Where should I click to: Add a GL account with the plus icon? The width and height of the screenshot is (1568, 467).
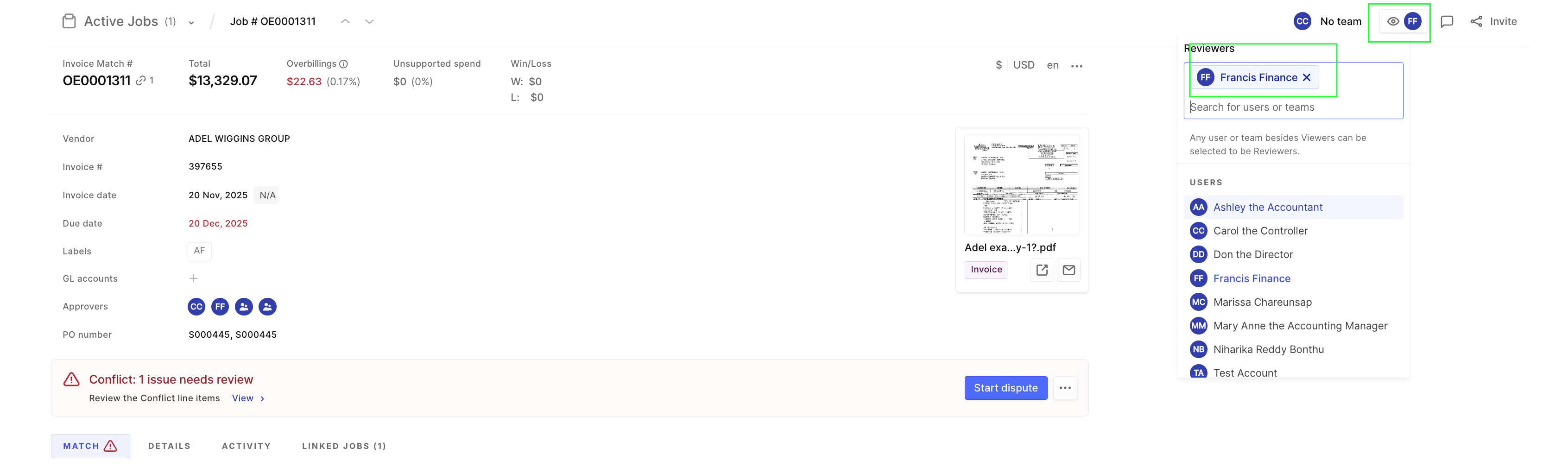[x=194, y=278]
